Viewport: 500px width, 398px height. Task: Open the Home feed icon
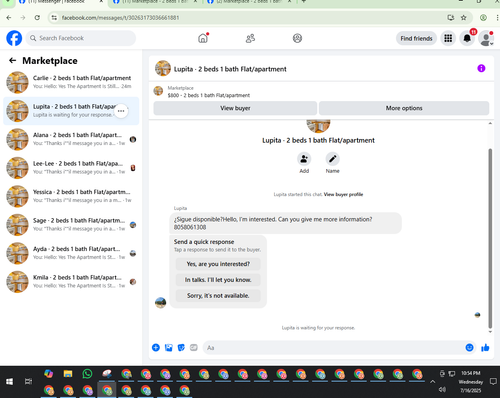click(x=203, y=38)
